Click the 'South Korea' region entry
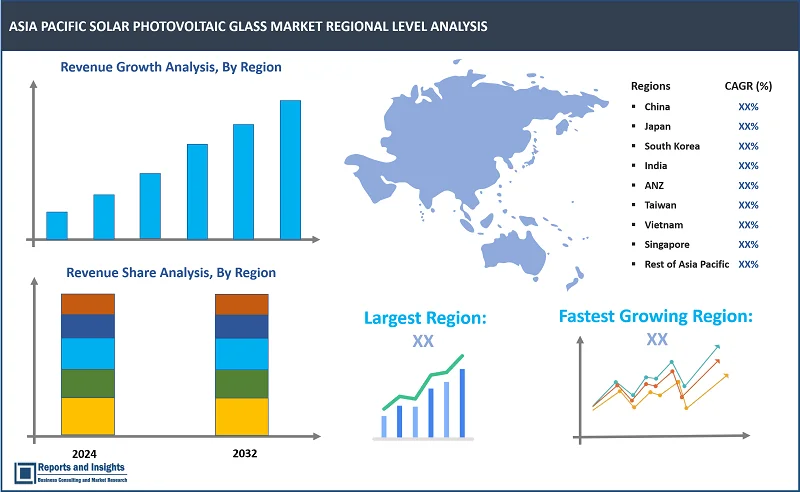The image size is (800, 492). (672, 146)
